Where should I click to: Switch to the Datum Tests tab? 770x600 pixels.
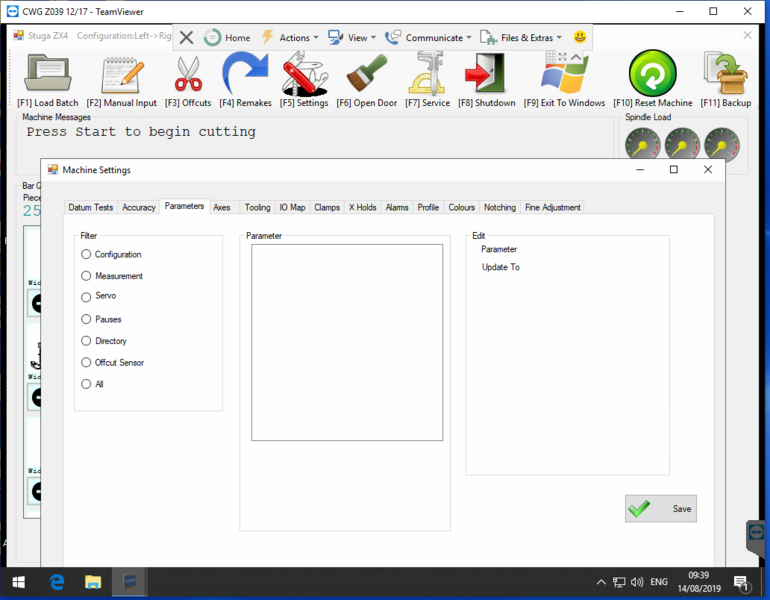pos(91,207)
